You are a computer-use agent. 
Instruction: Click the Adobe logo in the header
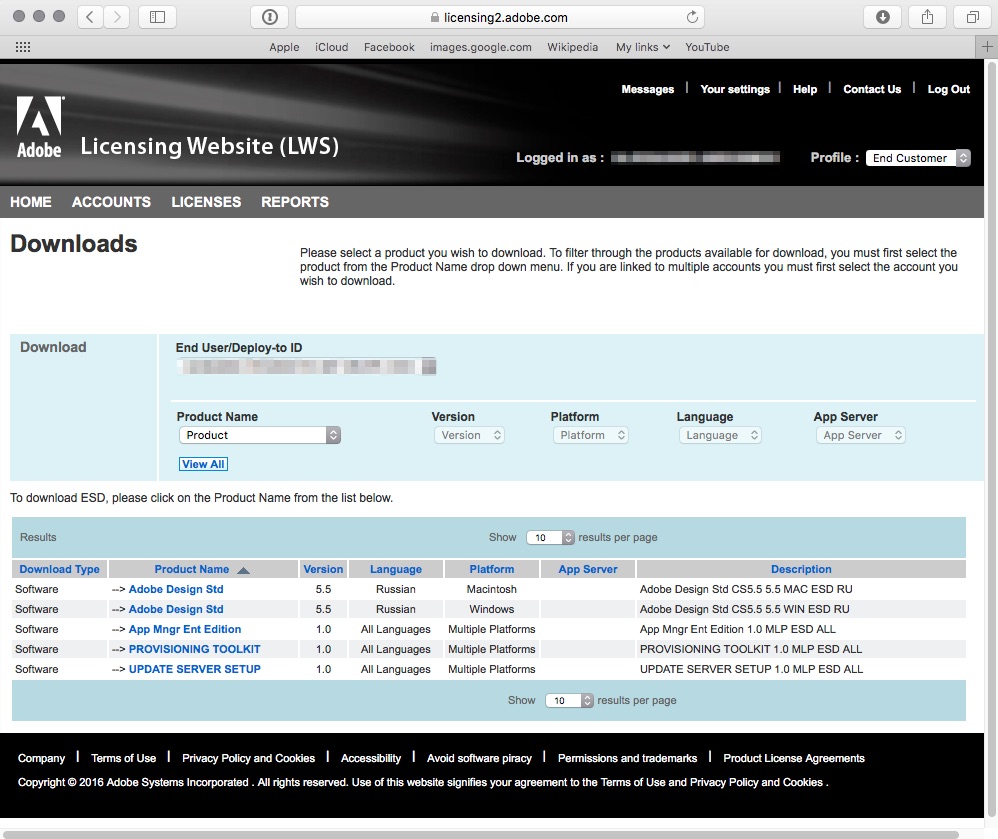39,127
